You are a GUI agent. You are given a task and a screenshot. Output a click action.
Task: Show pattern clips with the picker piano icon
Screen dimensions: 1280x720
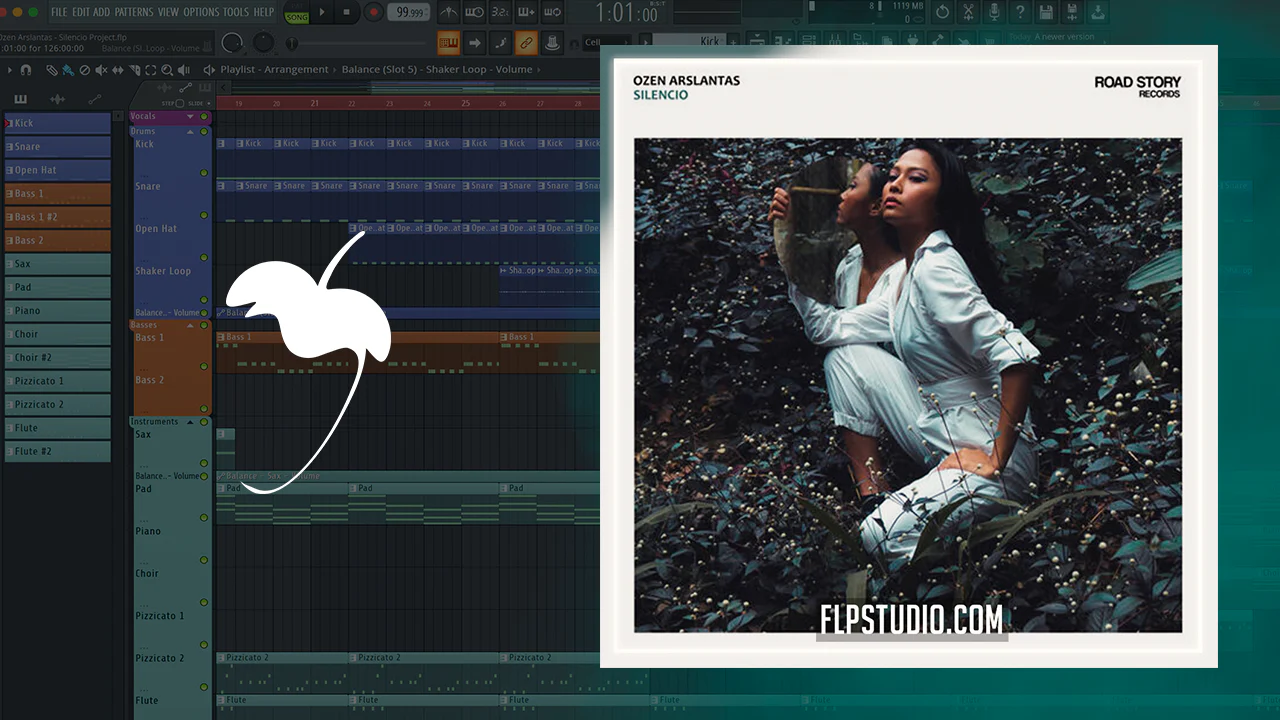click(x=21, y=99)
